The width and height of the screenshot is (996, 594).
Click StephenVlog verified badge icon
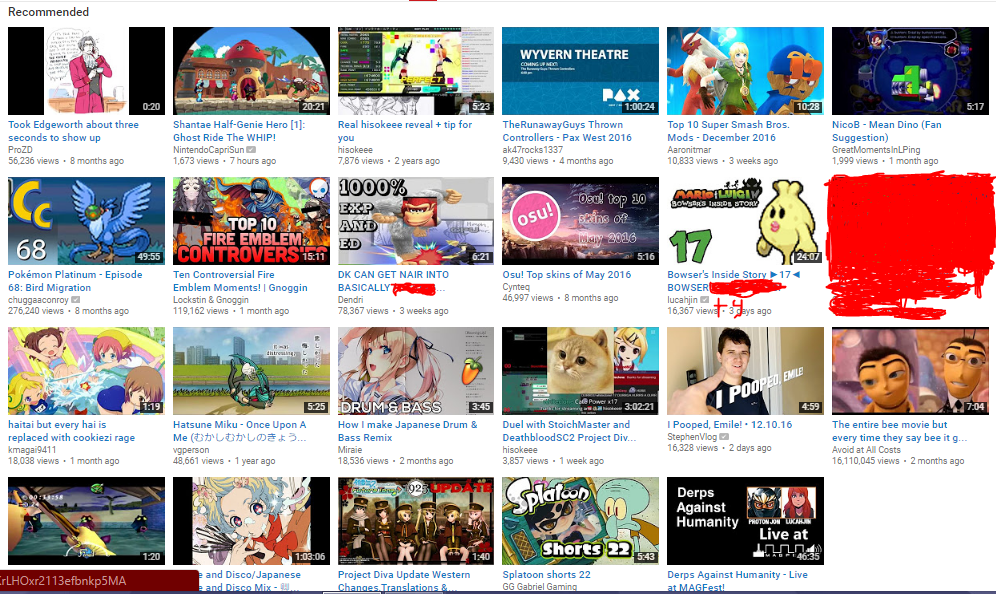(723, 437)
